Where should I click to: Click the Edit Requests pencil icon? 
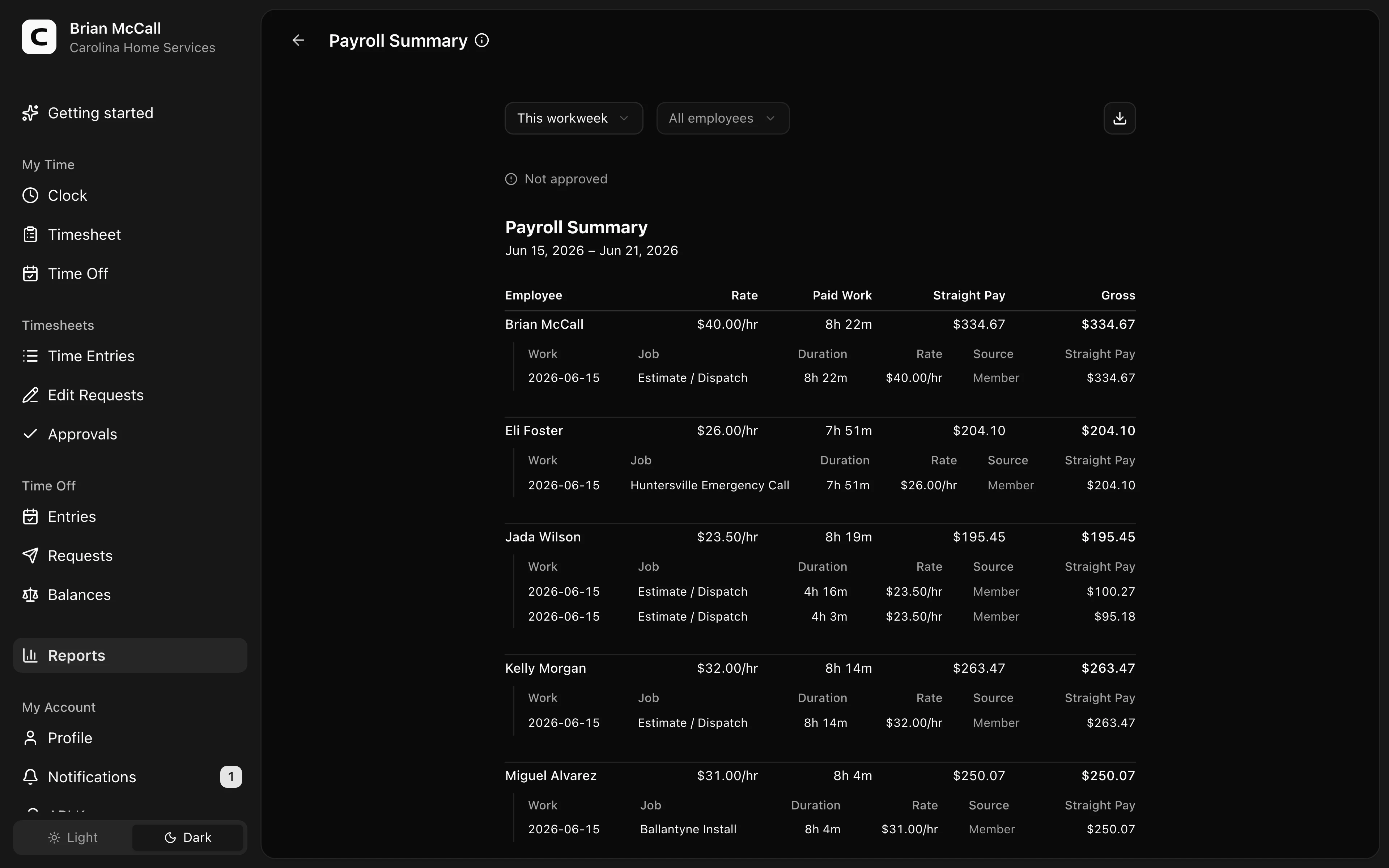30,395
